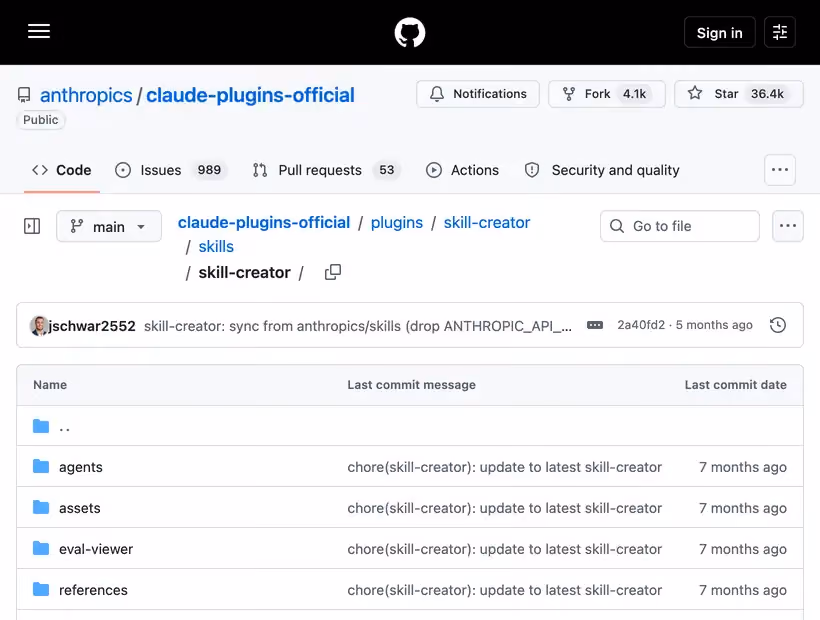This screenshot has height=620, width=820.
Task: Copy the skill-creator path to clipboard
Action: point(333,272)
